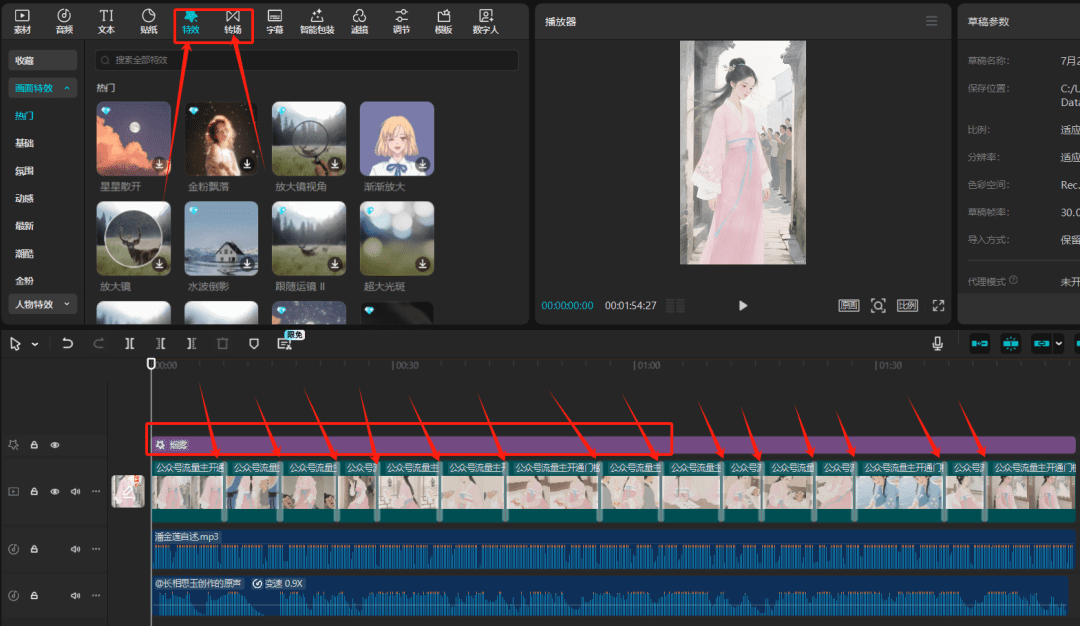1080x626 pixels.
Task: Download the 放大镜视角 effect
Action: 335,164
